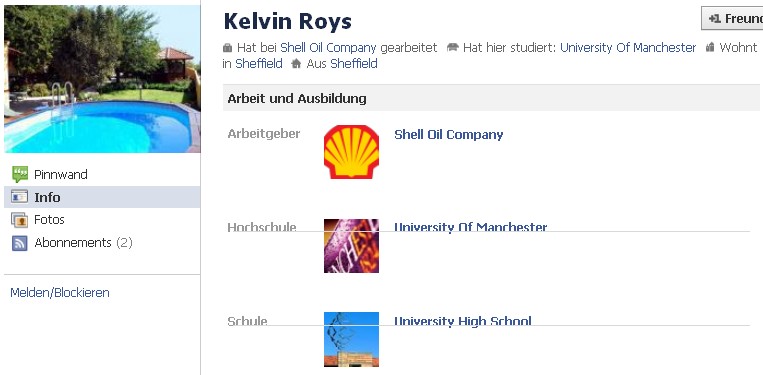Click the Abonnements RSS feed icon
The width and height of the screenshot is (763, 375).
coord(20,243)
